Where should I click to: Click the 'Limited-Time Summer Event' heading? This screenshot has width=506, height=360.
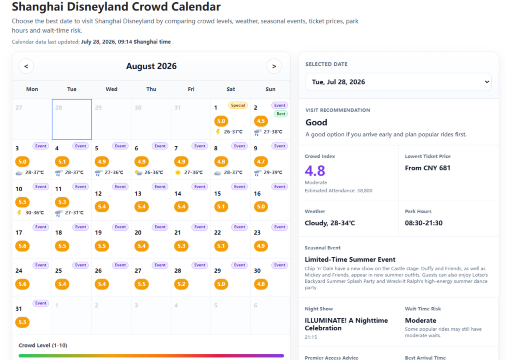(x=350, y=260)
